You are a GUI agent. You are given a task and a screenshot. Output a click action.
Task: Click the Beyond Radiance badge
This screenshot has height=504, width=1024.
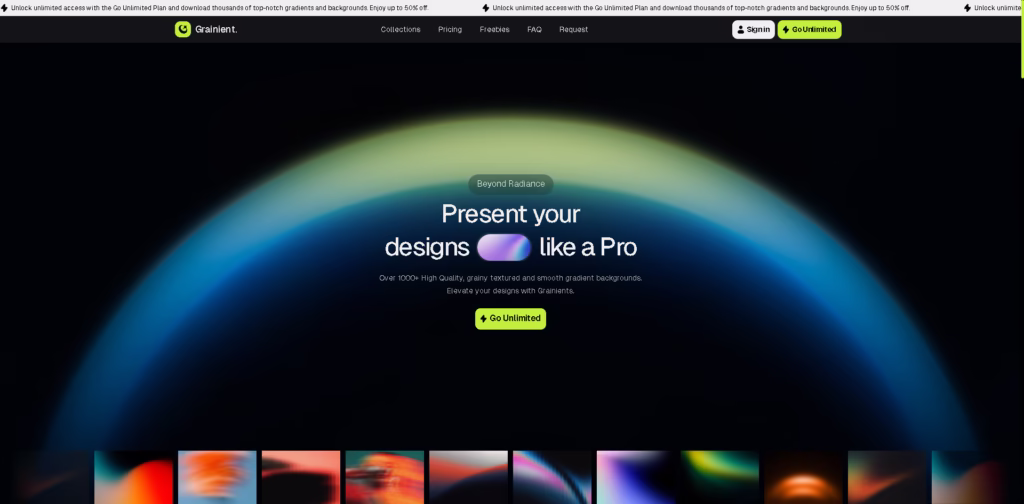[511, 184]
